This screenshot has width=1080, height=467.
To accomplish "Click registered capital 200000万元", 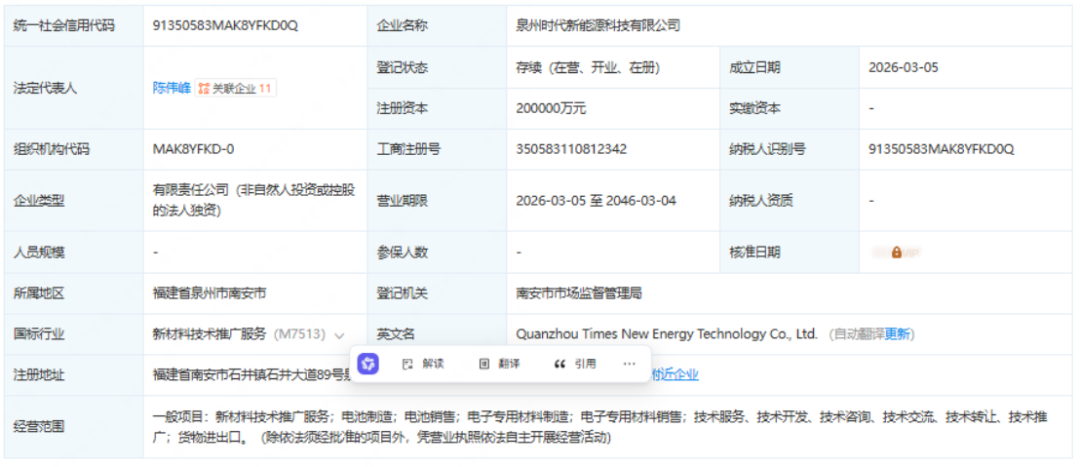I will click(551, 108).
